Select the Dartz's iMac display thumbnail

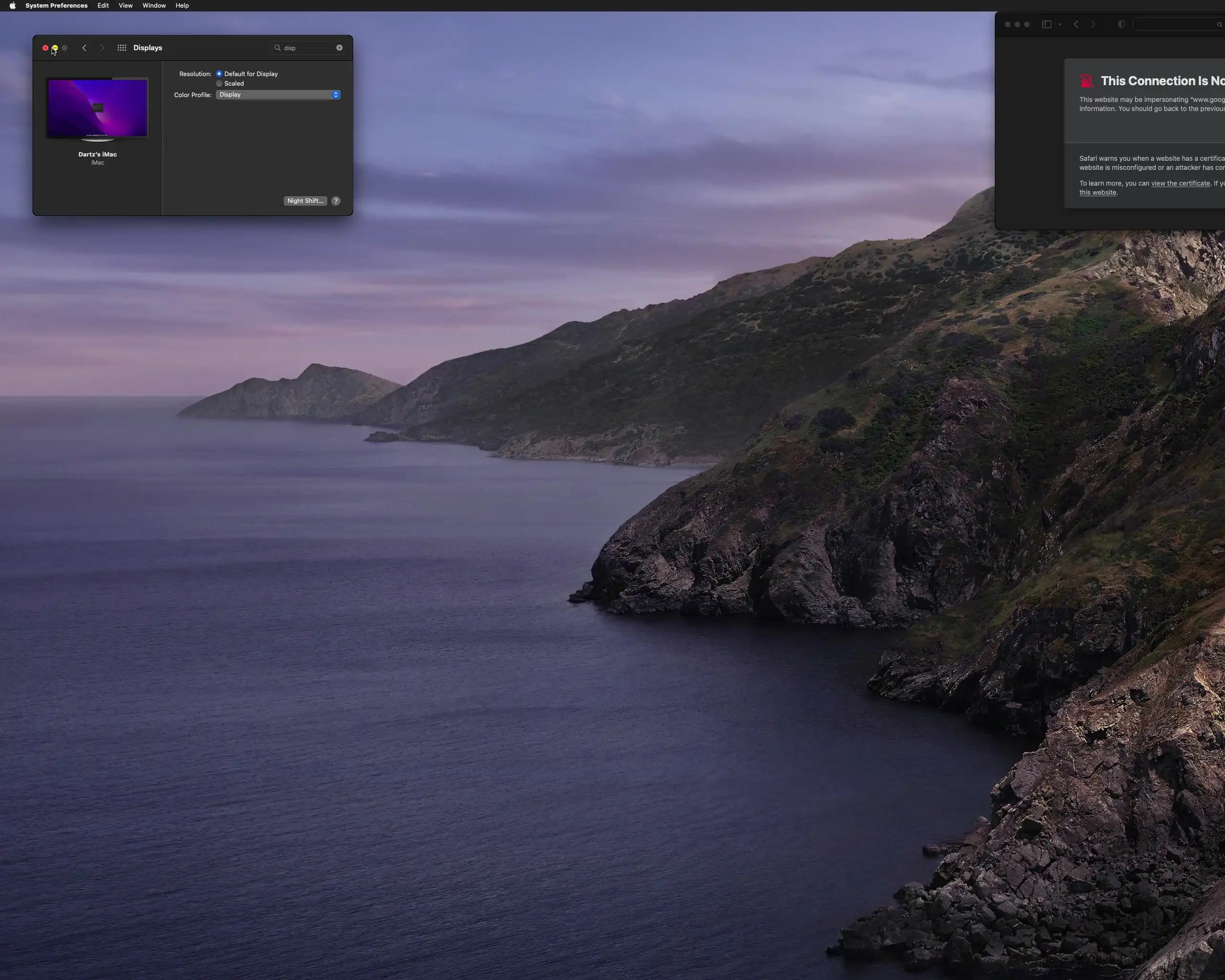click(97, 109)
